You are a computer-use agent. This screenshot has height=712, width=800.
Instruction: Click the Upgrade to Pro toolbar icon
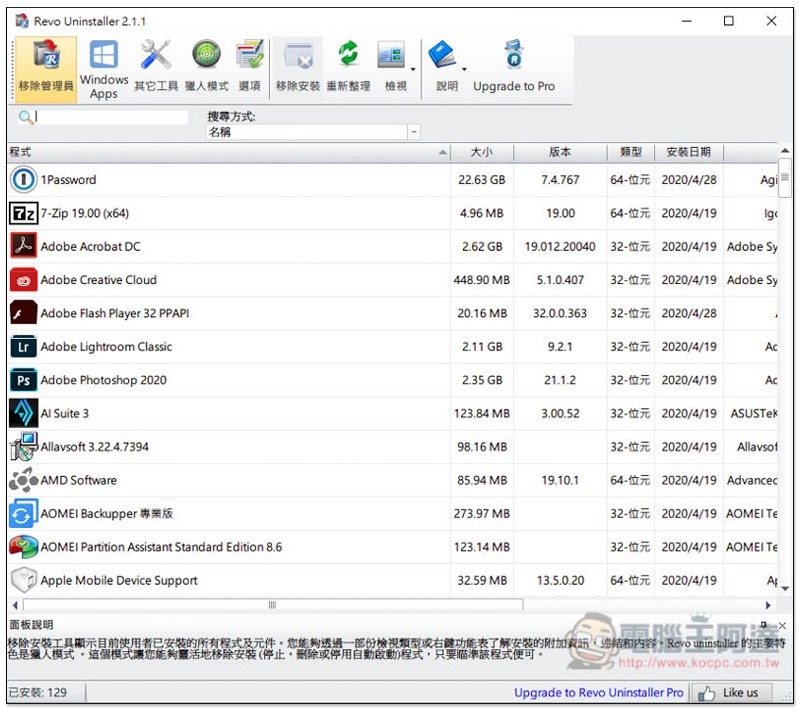514,67
